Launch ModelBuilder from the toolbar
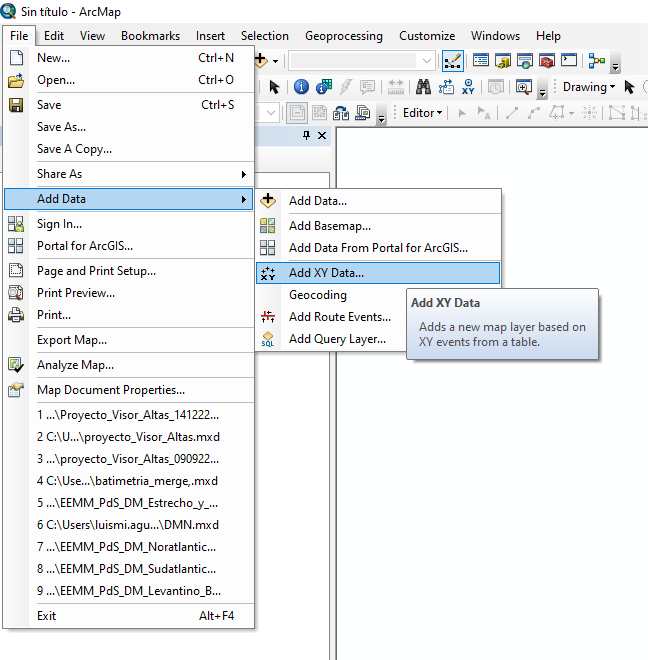 pos(597,61)
